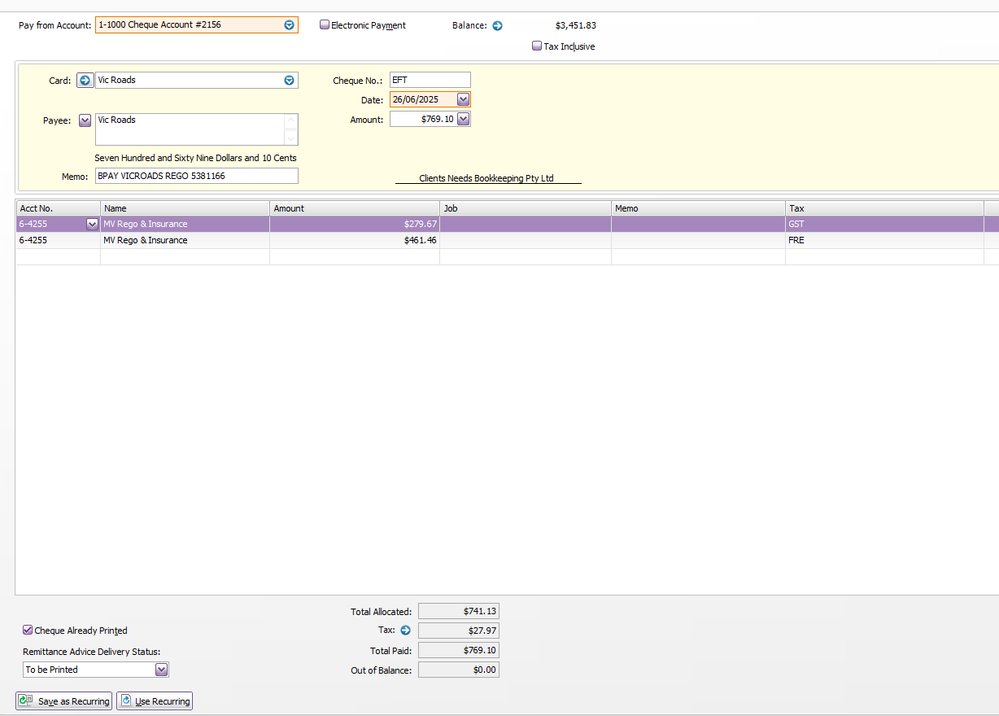This screenshot has height=716, width=999.
Task: Click into the Memo text field
Action: coord(196,176)
